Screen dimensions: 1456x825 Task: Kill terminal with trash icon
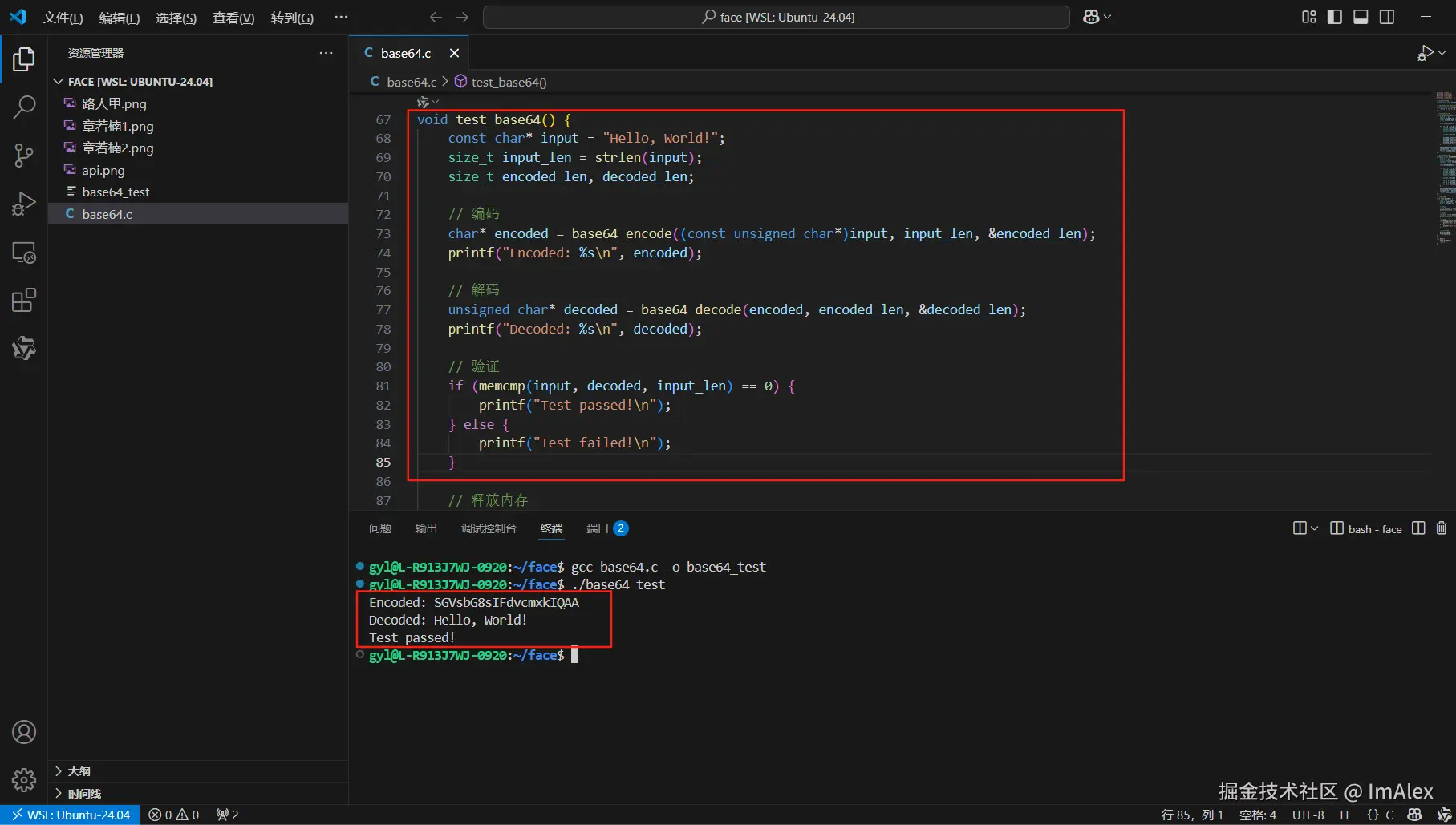[x=1442, y=528]
